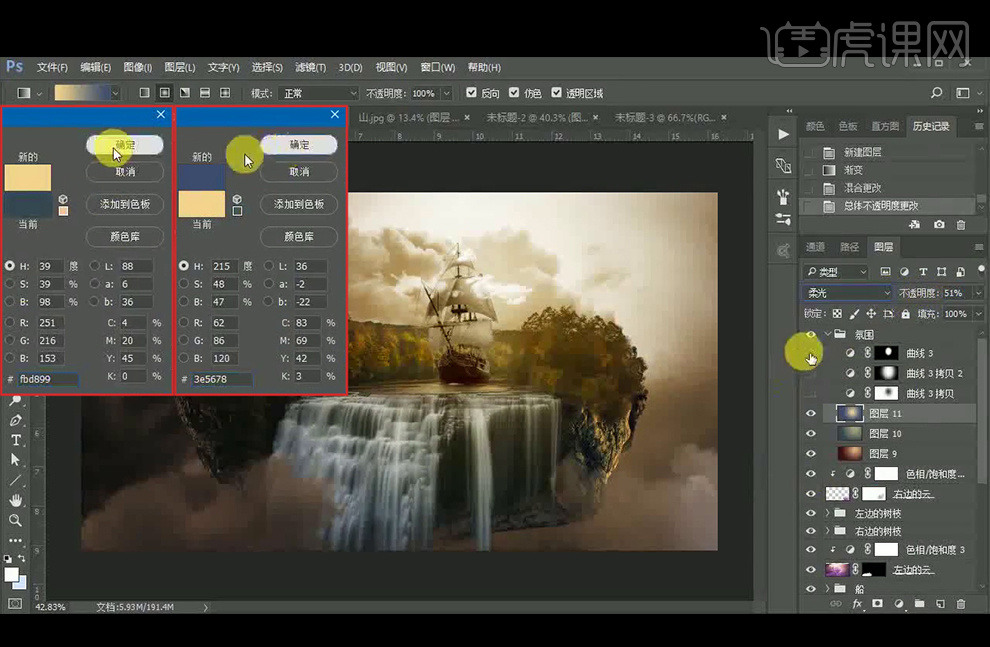Click the diamond gradient type icon
Image resolution: width=990 pixels, height=647 pixels.
[x=225, y=93]
